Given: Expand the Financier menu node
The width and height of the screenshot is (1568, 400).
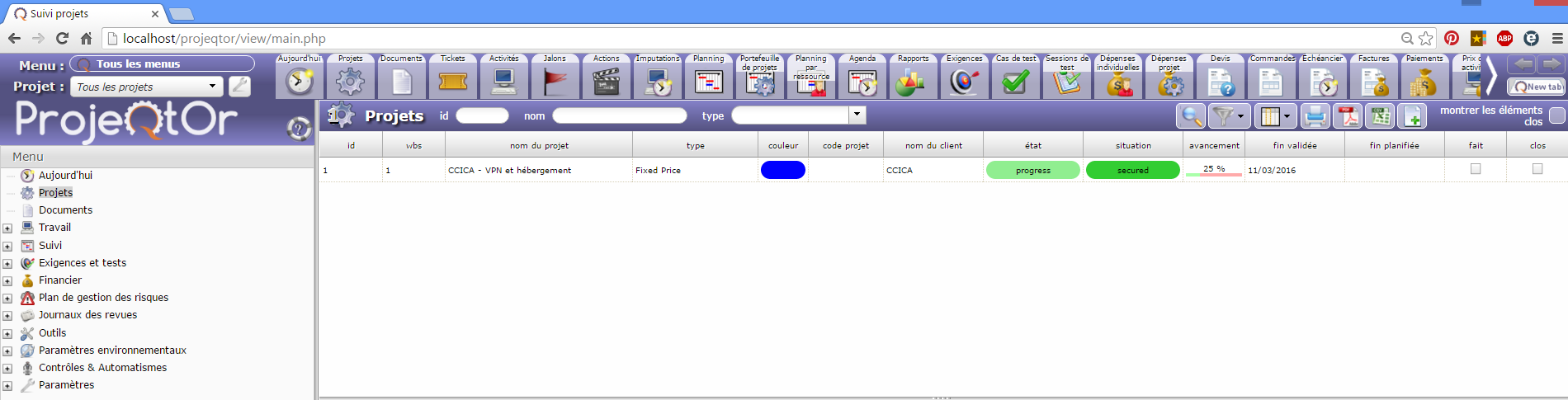Looking at the screenshot, I should [x=7, y=281].
